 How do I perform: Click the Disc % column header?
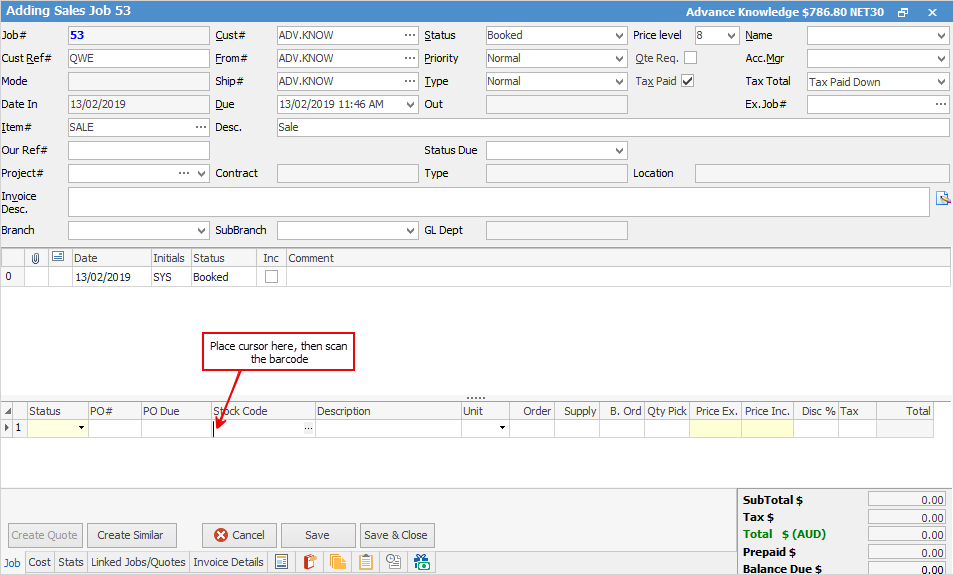[x=816, y=411]
